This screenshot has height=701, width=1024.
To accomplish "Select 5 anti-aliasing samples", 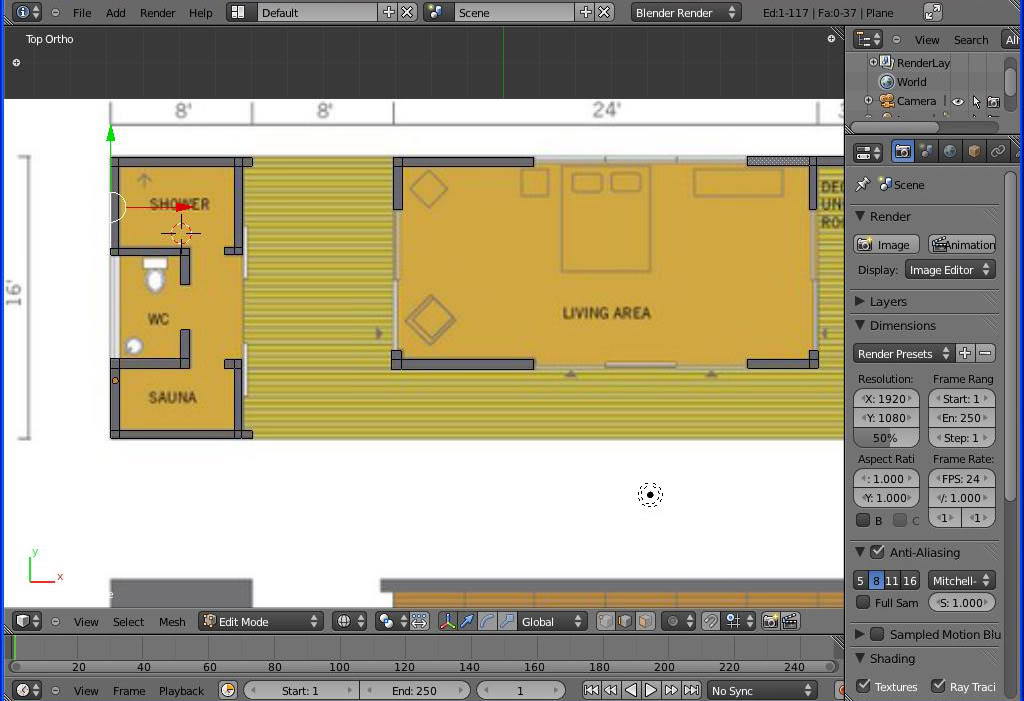I will [x=860, y=580].
